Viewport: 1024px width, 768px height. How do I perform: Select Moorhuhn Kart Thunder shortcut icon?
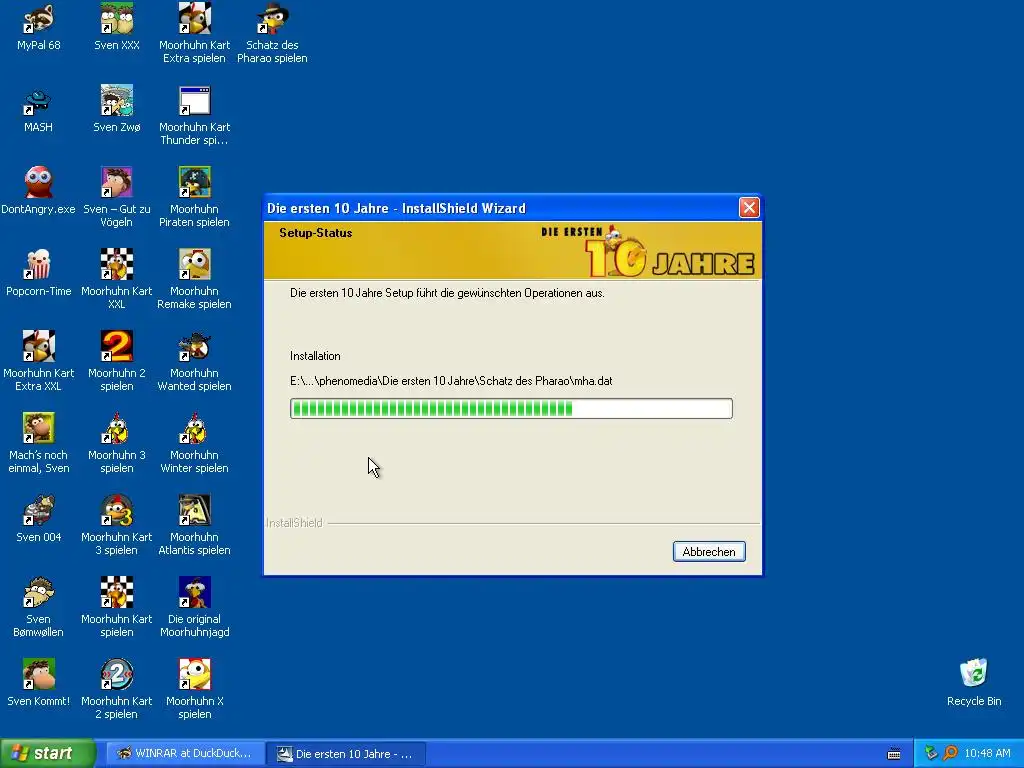point(195,116)
